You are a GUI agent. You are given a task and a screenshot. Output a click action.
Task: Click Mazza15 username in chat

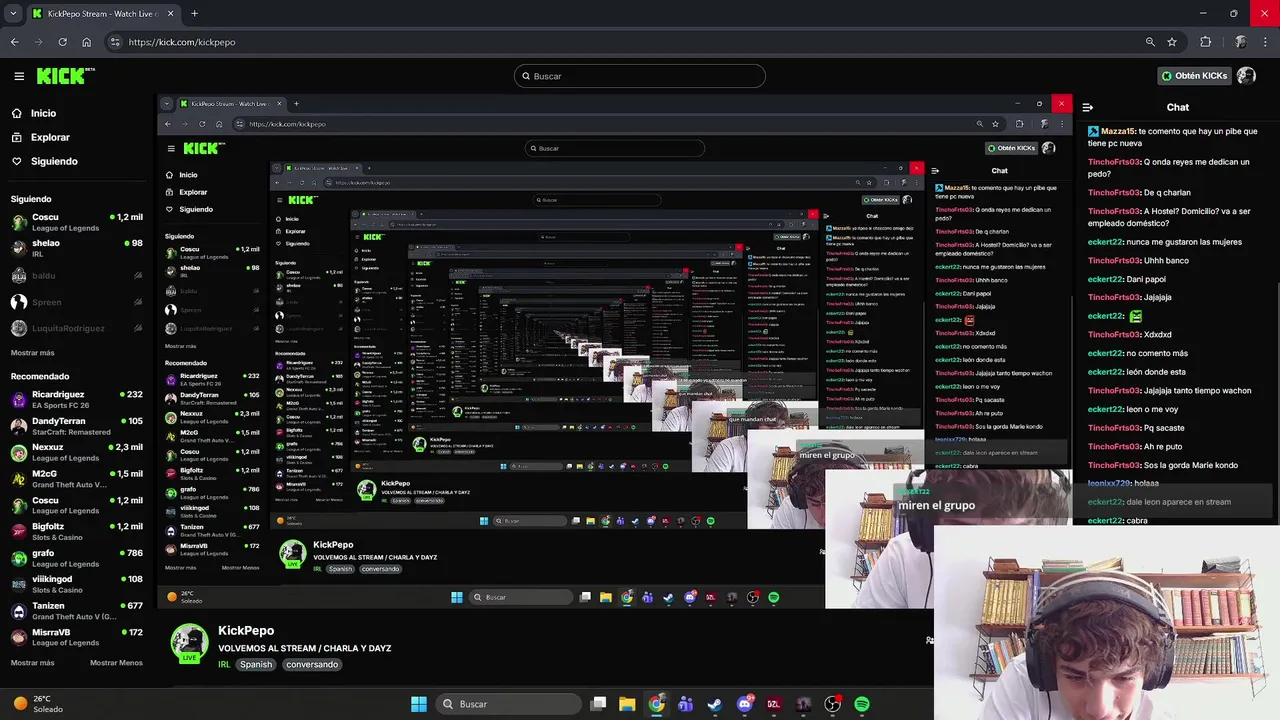pos(1117,131)
